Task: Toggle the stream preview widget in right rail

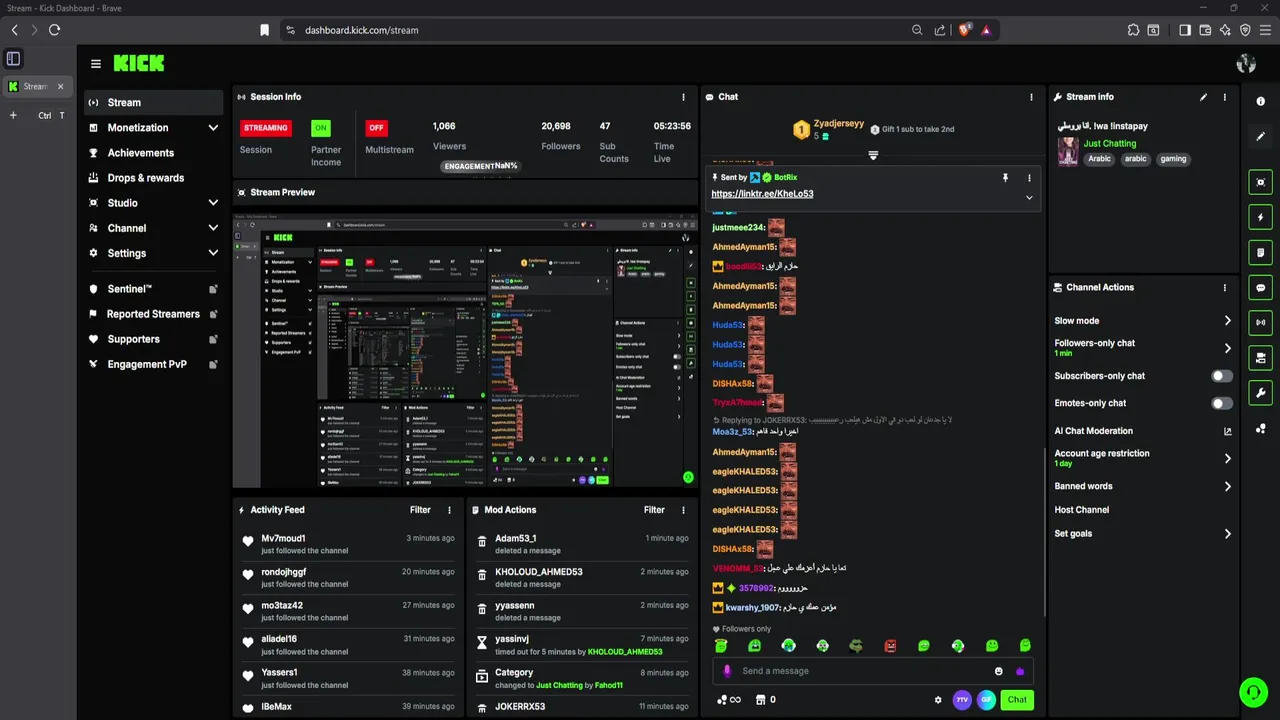Action: [1260, 182]
